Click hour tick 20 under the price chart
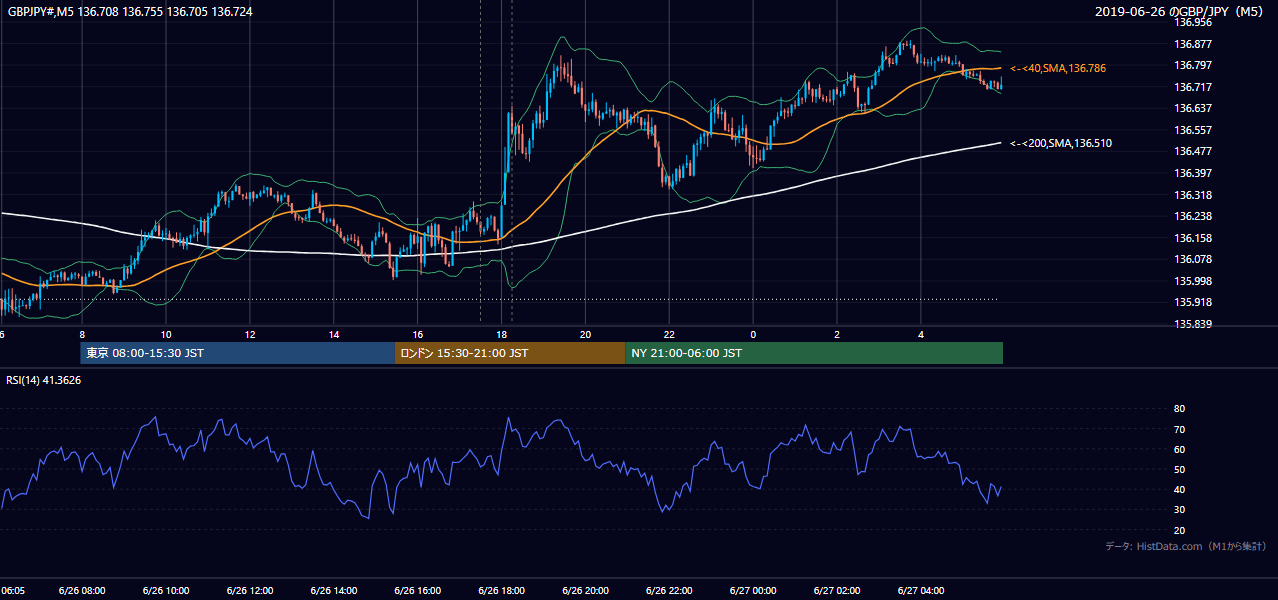1278x600 pixels. (586, 334)
